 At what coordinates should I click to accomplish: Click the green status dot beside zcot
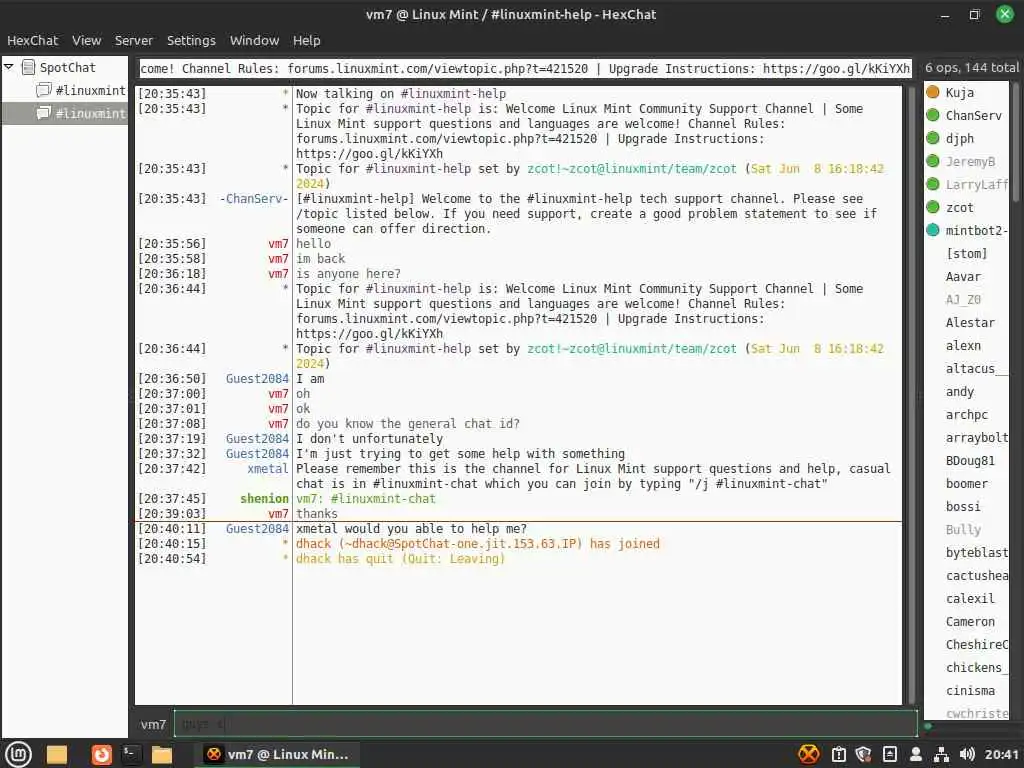click(933, 207)
